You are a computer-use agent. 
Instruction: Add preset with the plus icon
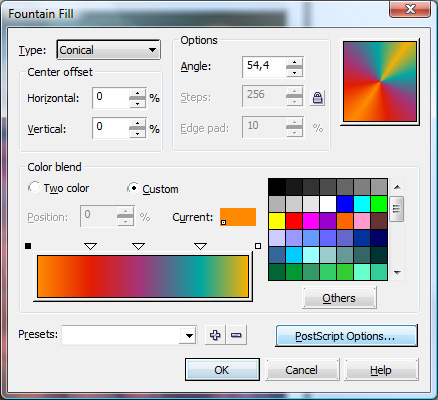coord(215,335)
